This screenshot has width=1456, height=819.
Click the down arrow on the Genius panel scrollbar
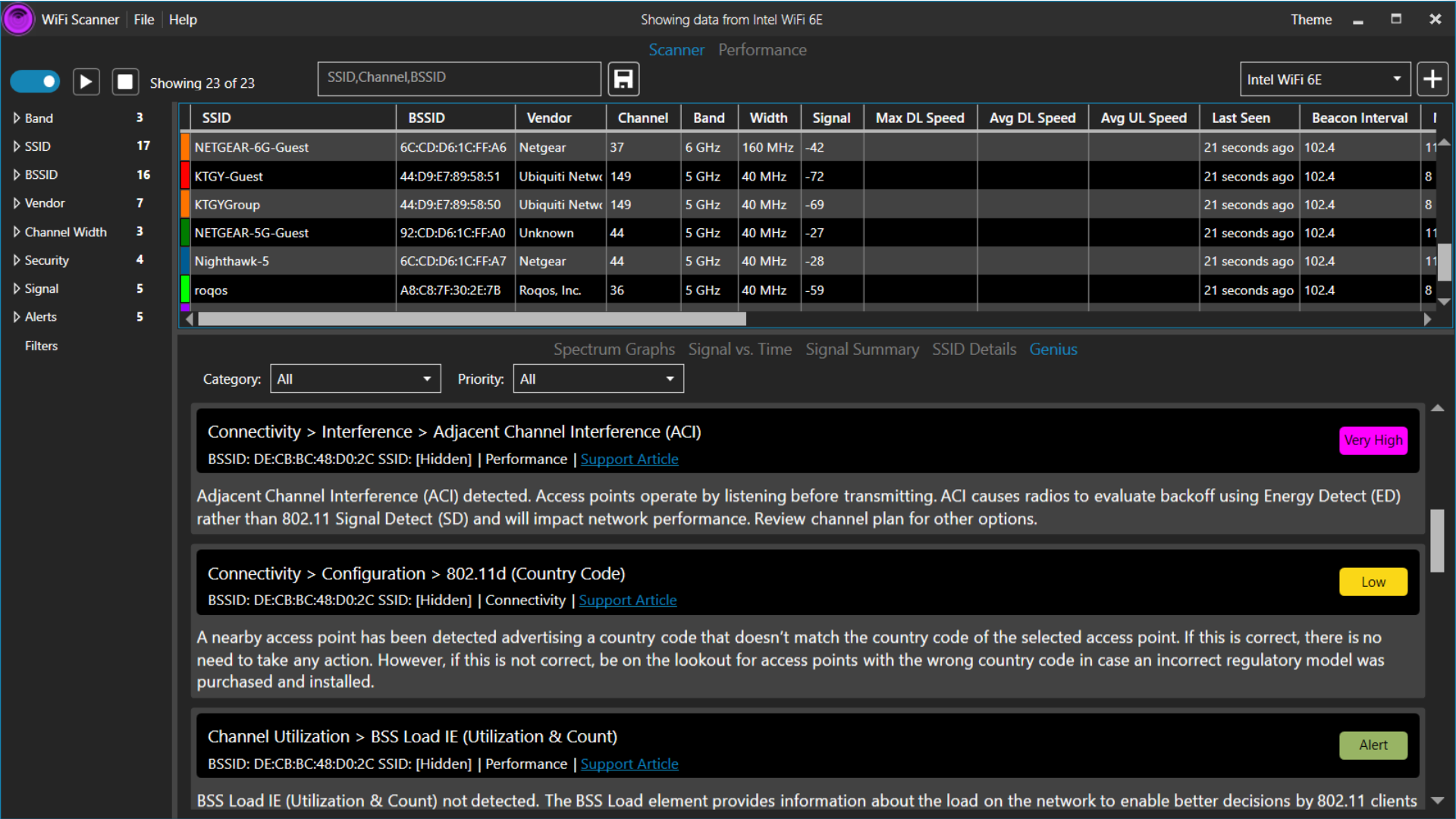coord(1437,800)
